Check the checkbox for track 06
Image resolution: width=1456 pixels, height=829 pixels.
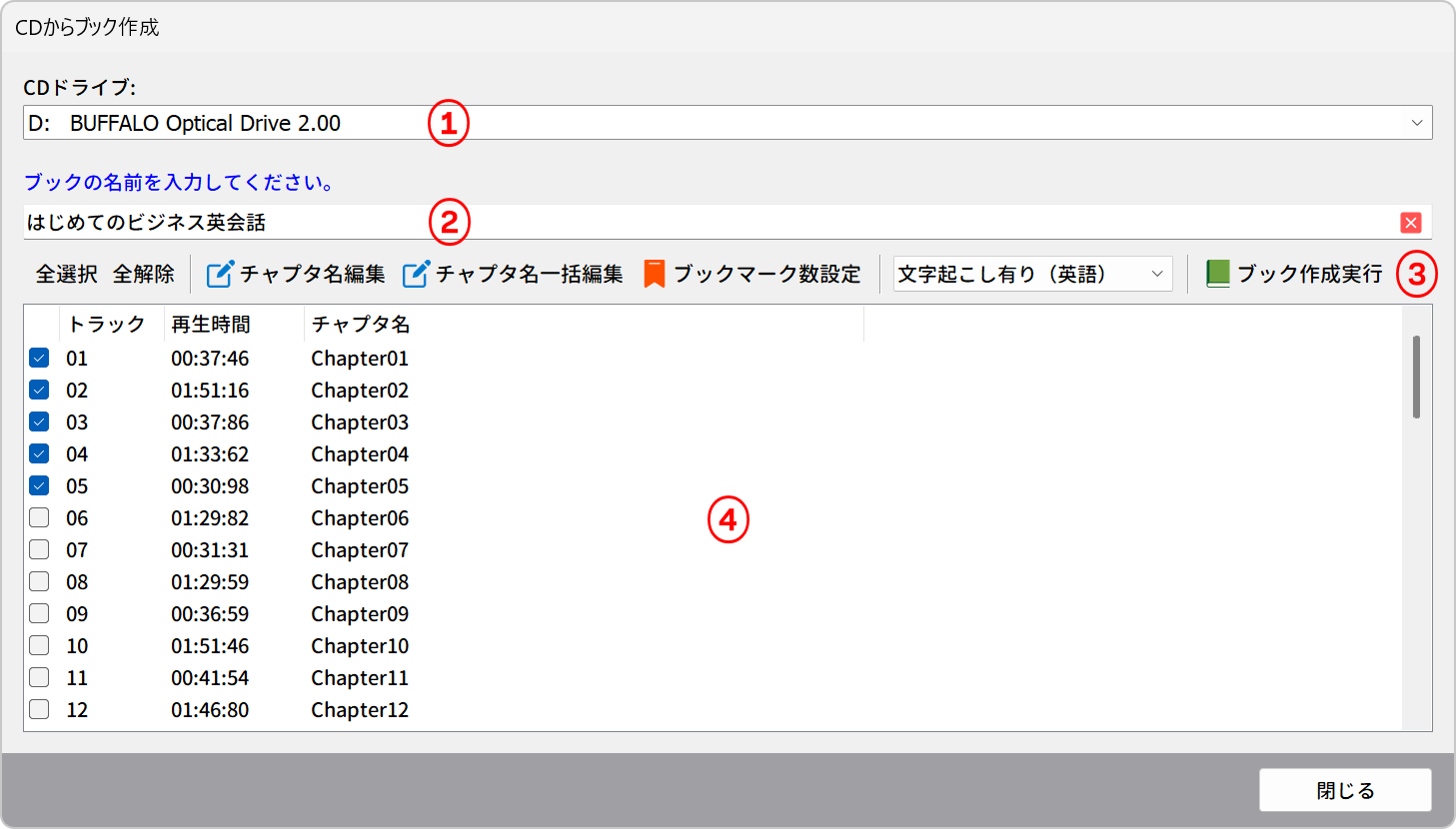[x=39, y=517]
